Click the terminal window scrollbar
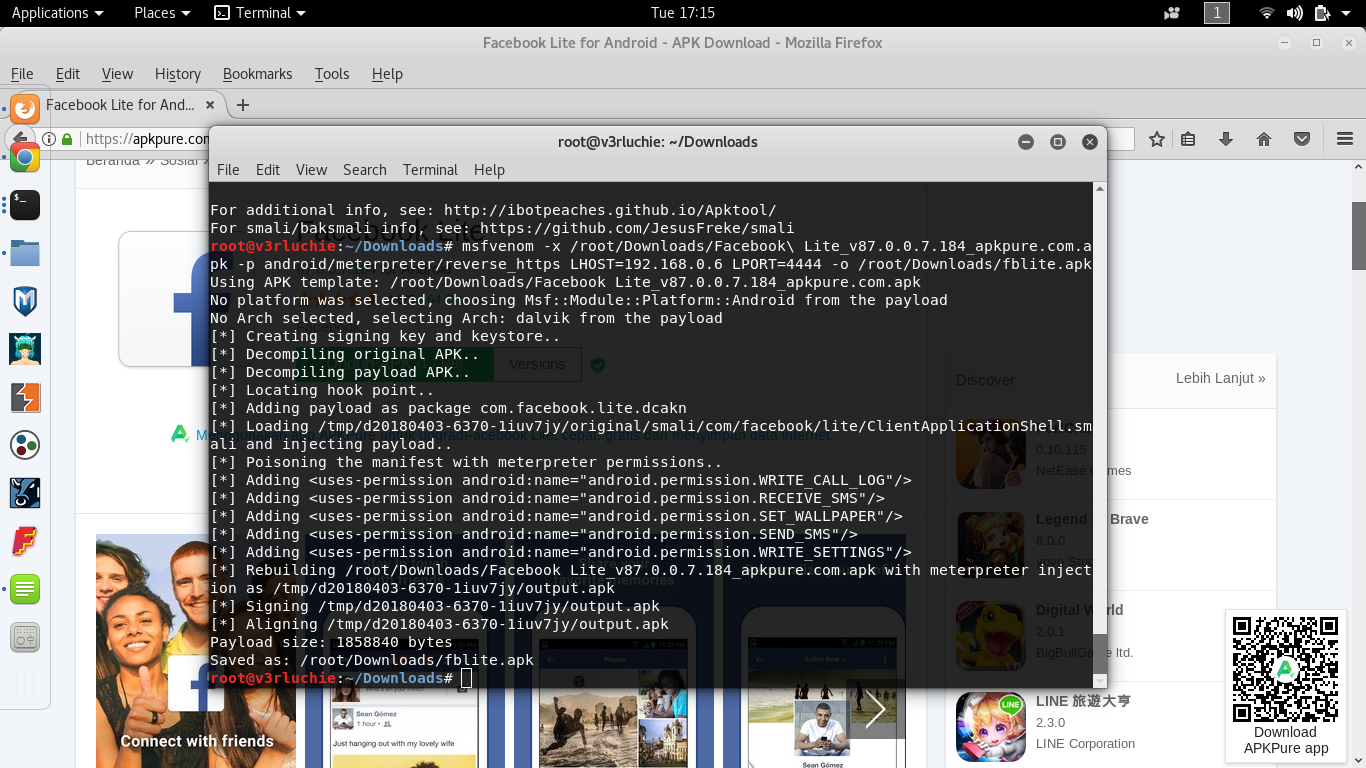The width and height of the screenshot is (1366, 768). pos(1100,654)
